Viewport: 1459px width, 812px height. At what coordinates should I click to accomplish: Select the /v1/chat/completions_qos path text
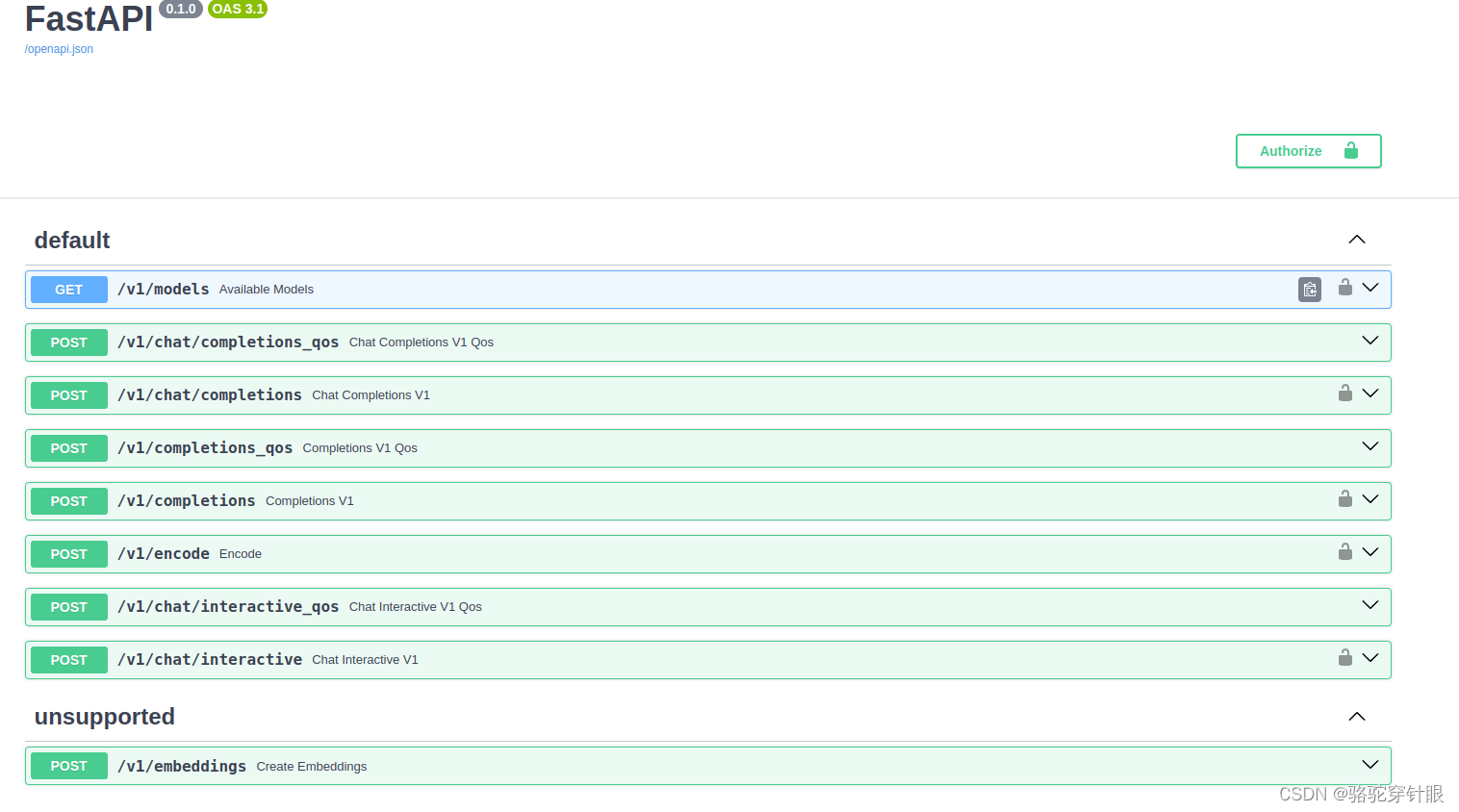228,343
